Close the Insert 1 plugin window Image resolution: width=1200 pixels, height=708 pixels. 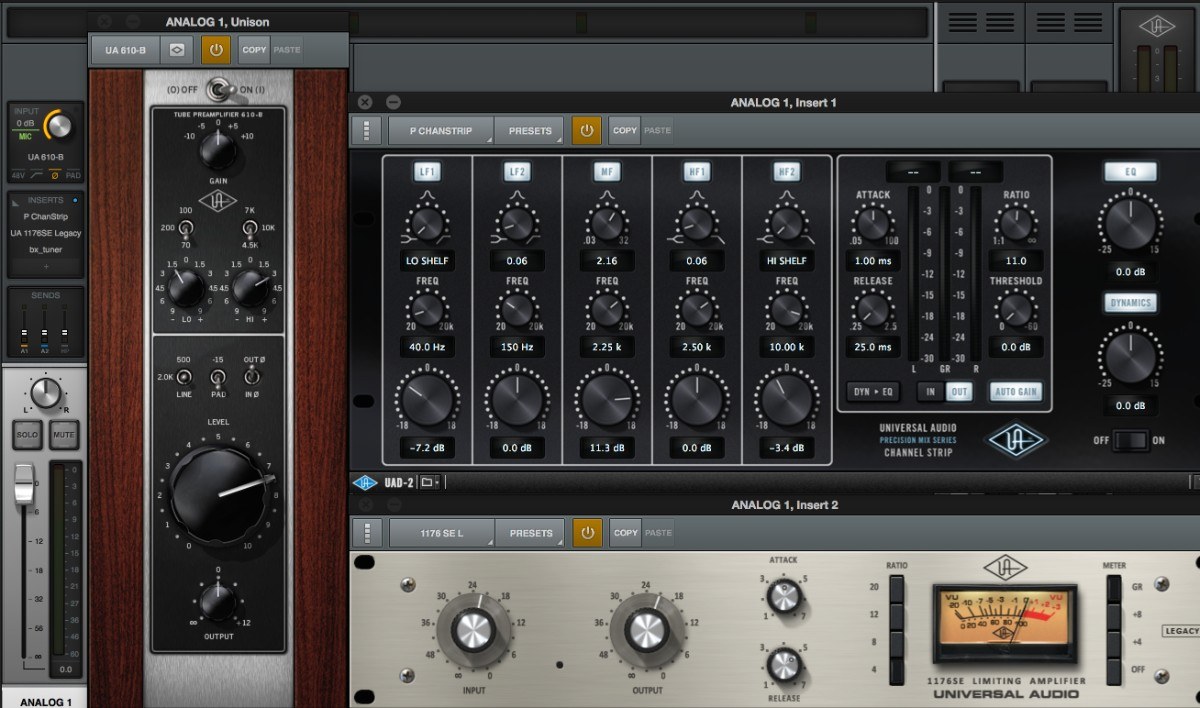click(x=365, y=102)
